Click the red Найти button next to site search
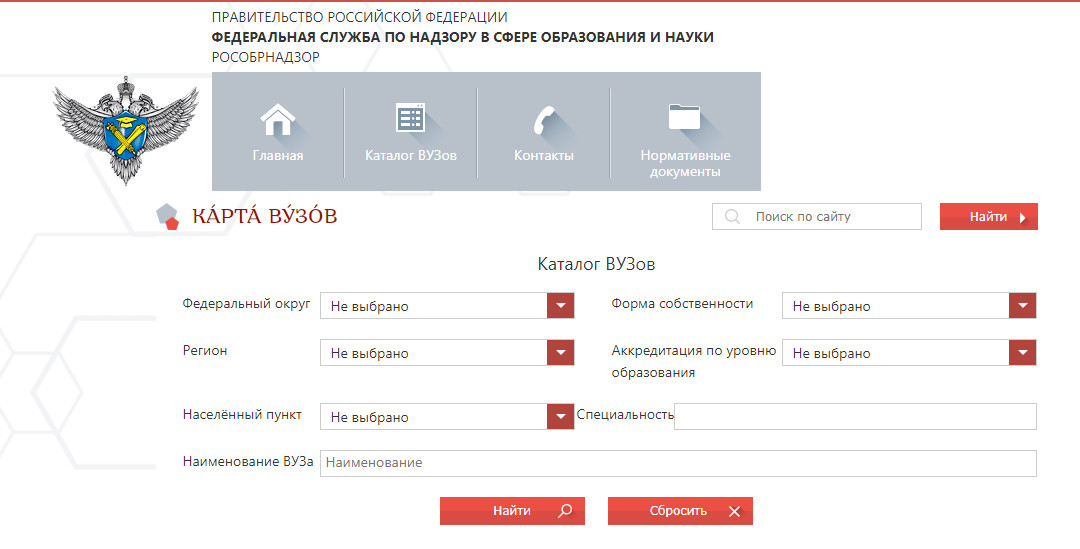The image size is (1080, 549). [x=988, y=216]
